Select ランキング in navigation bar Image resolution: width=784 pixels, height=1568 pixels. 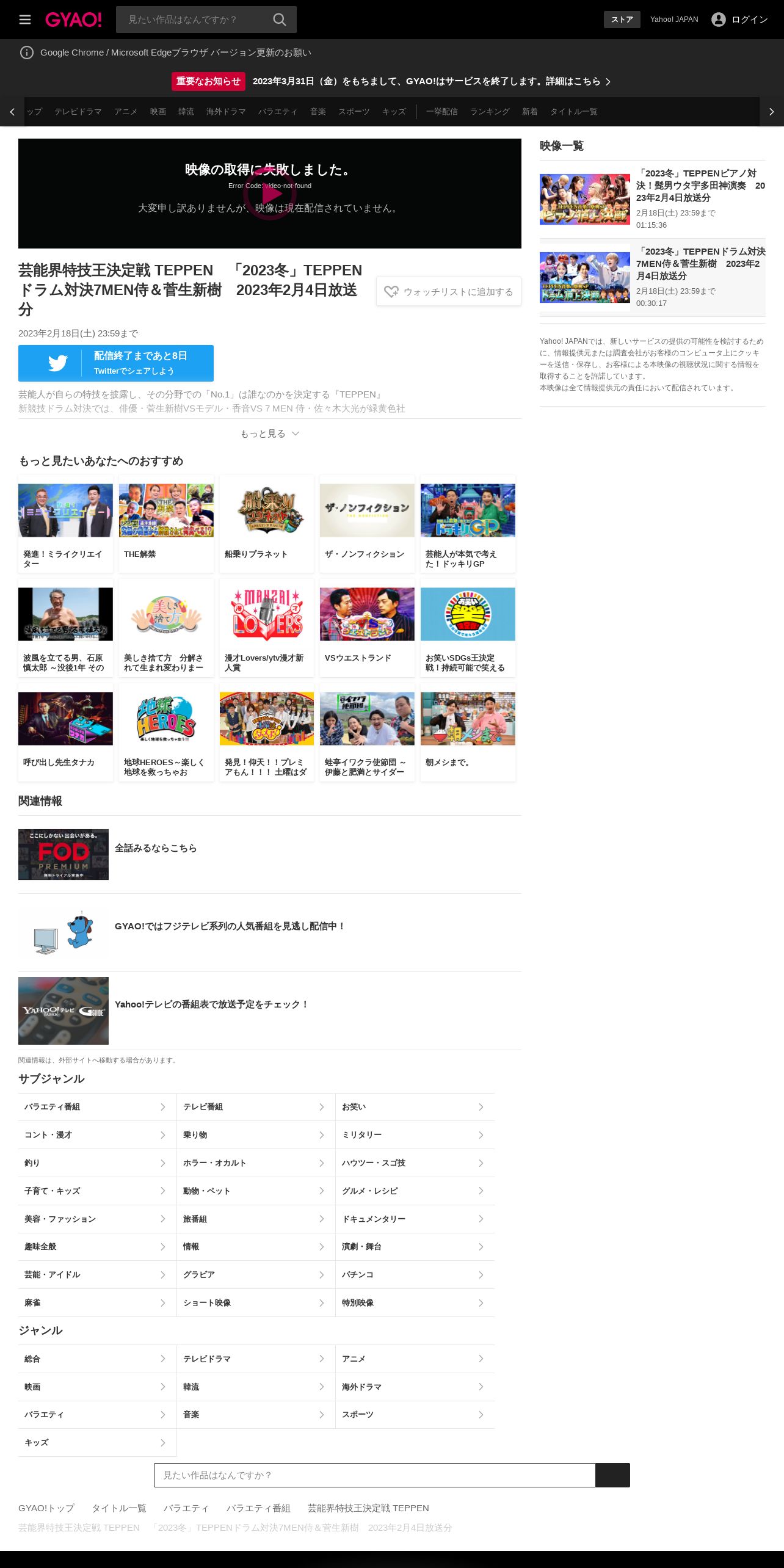click(490, 112)
